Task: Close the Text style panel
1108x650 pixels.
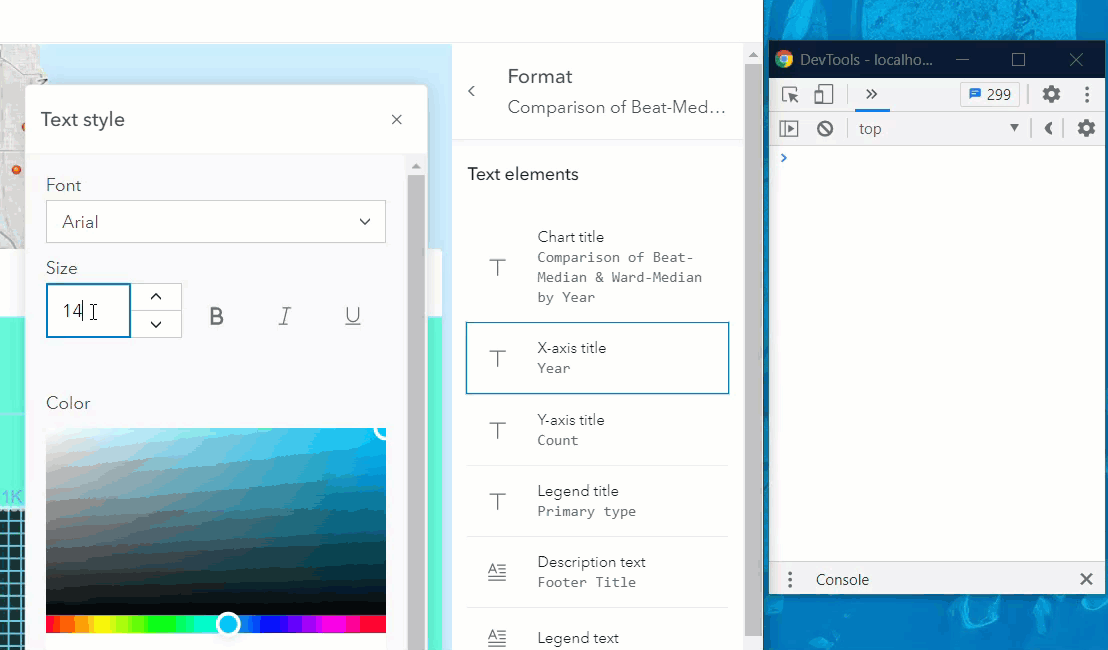Action: (x=396, y=119)
